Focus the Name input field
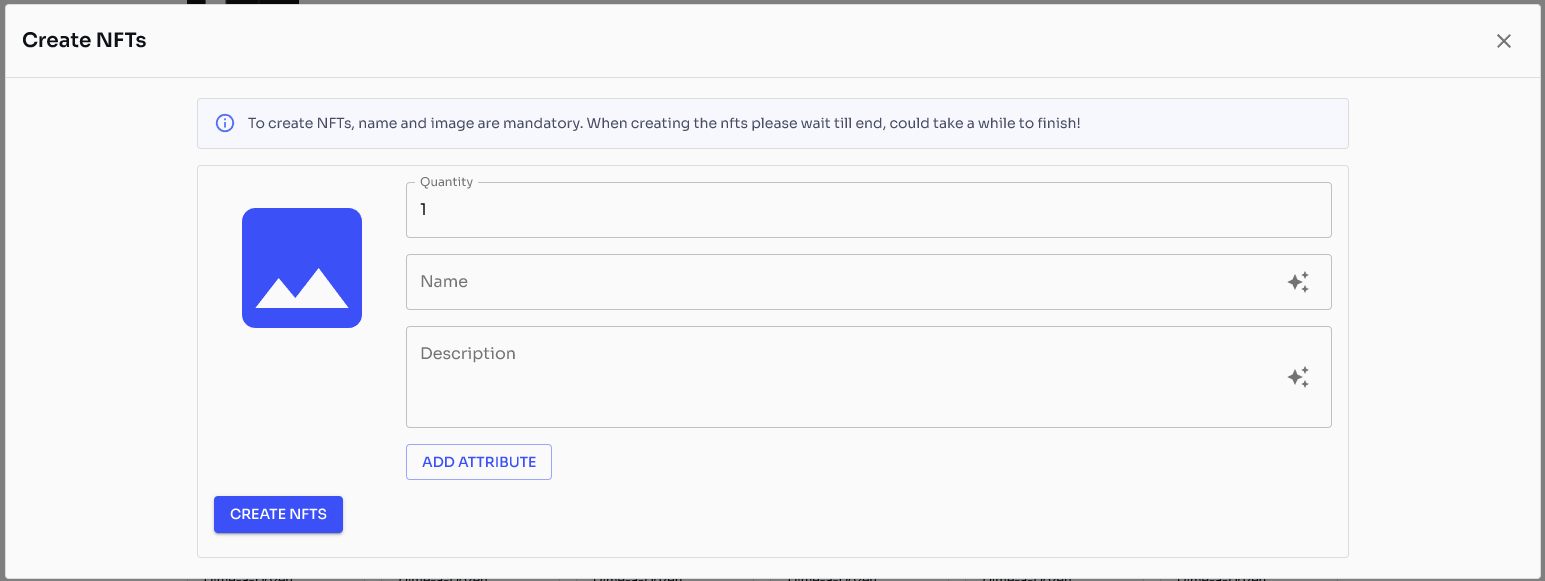This screenshot has height=581, width=1545. tap(840, 282)
